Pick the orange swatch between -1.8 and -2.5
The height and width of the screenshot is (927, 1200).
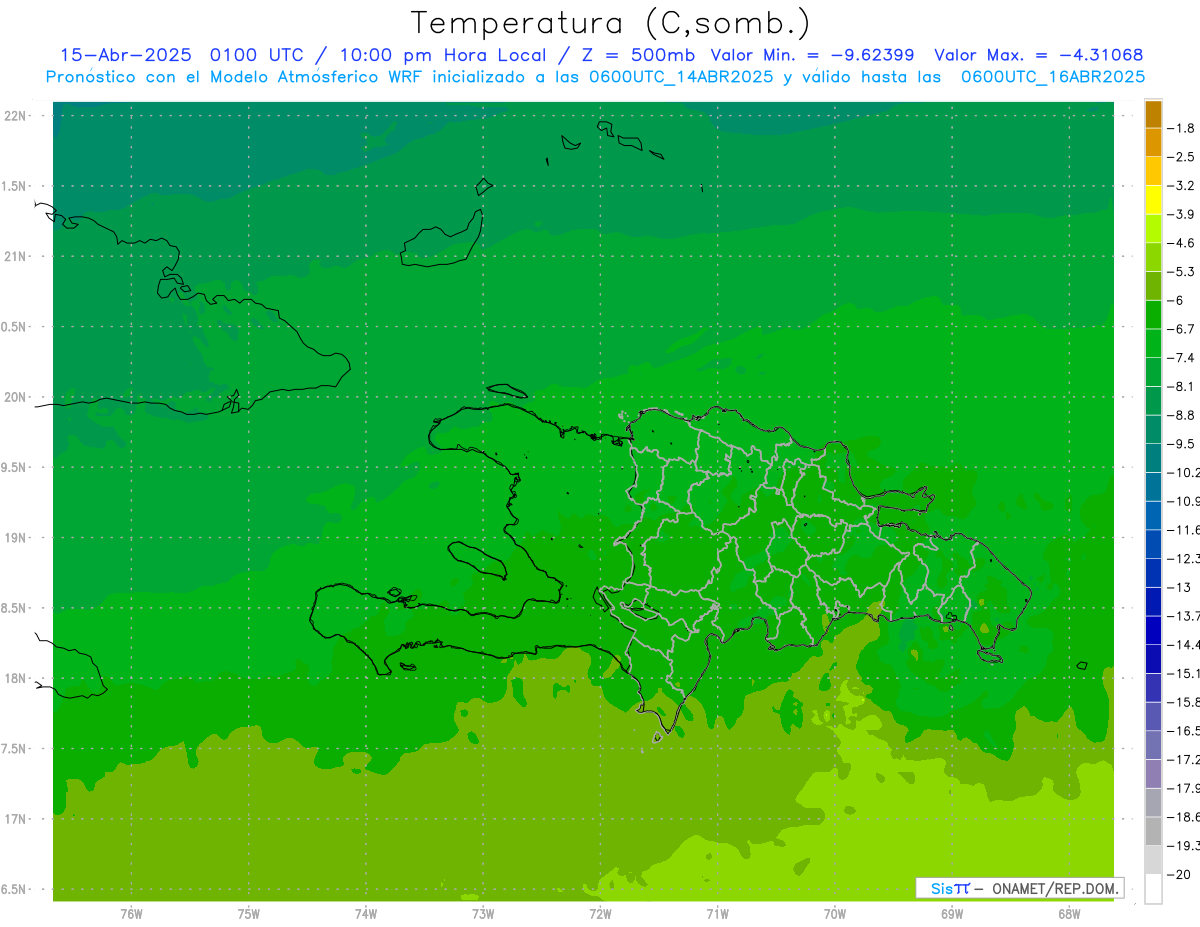[1153, 143]
